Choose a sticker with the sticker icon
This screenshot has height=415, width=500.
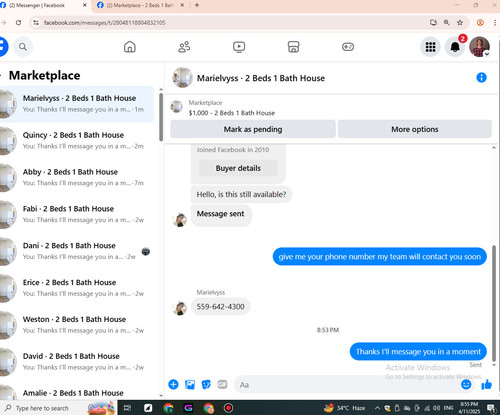[x=206, y=384]
